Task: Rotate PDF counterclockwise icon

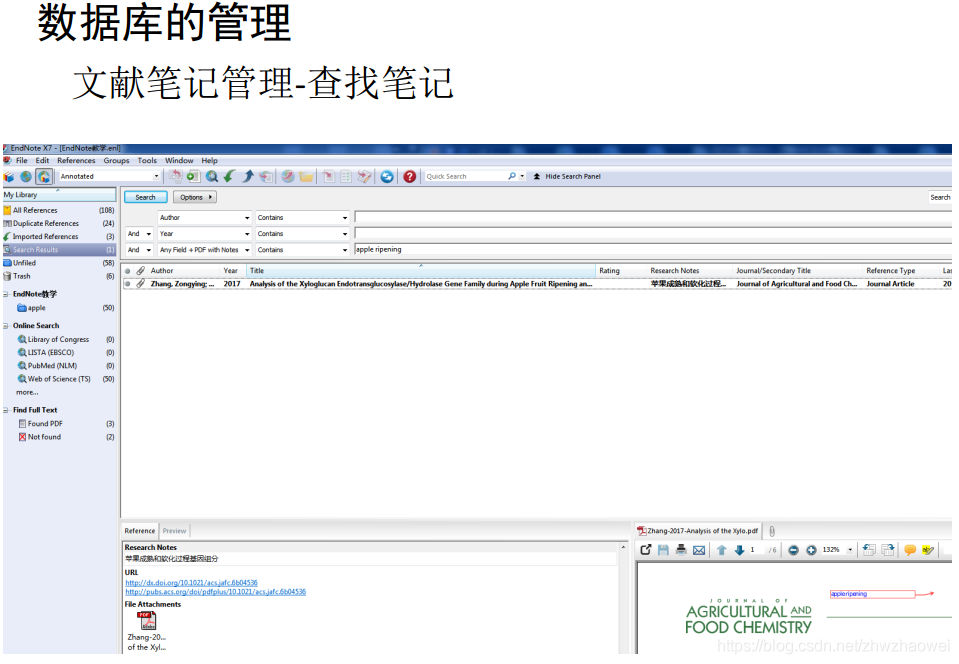Action: tap(869, 550)
